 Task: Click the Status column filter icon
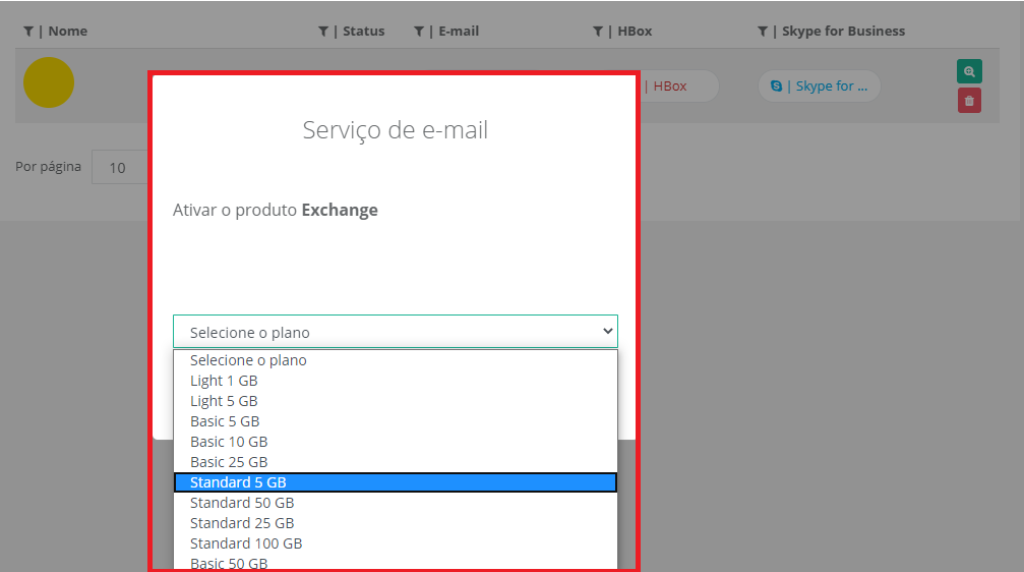click(x=323, y=31)
